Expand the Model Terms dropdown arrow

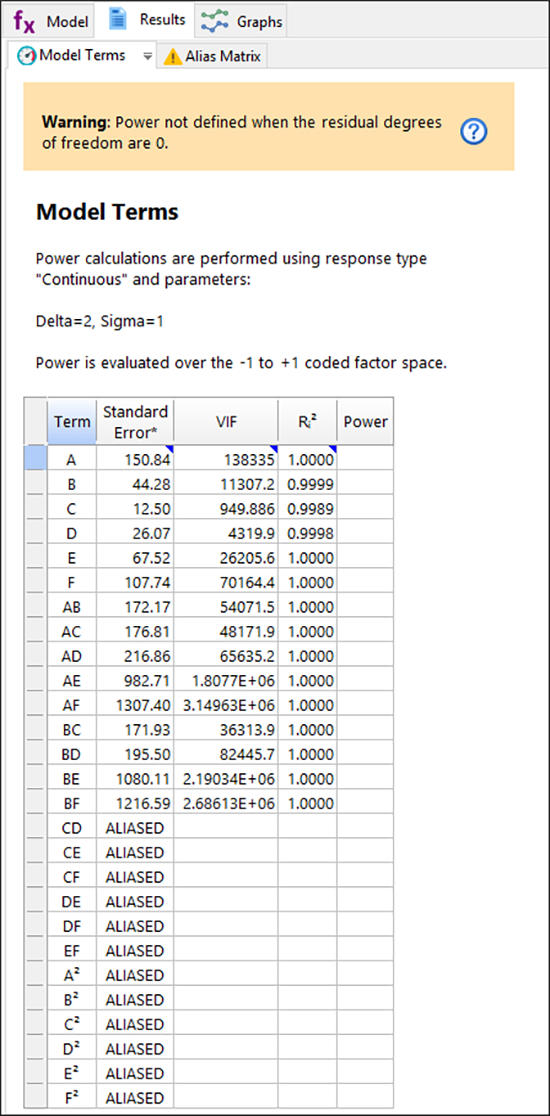[147, 56]
